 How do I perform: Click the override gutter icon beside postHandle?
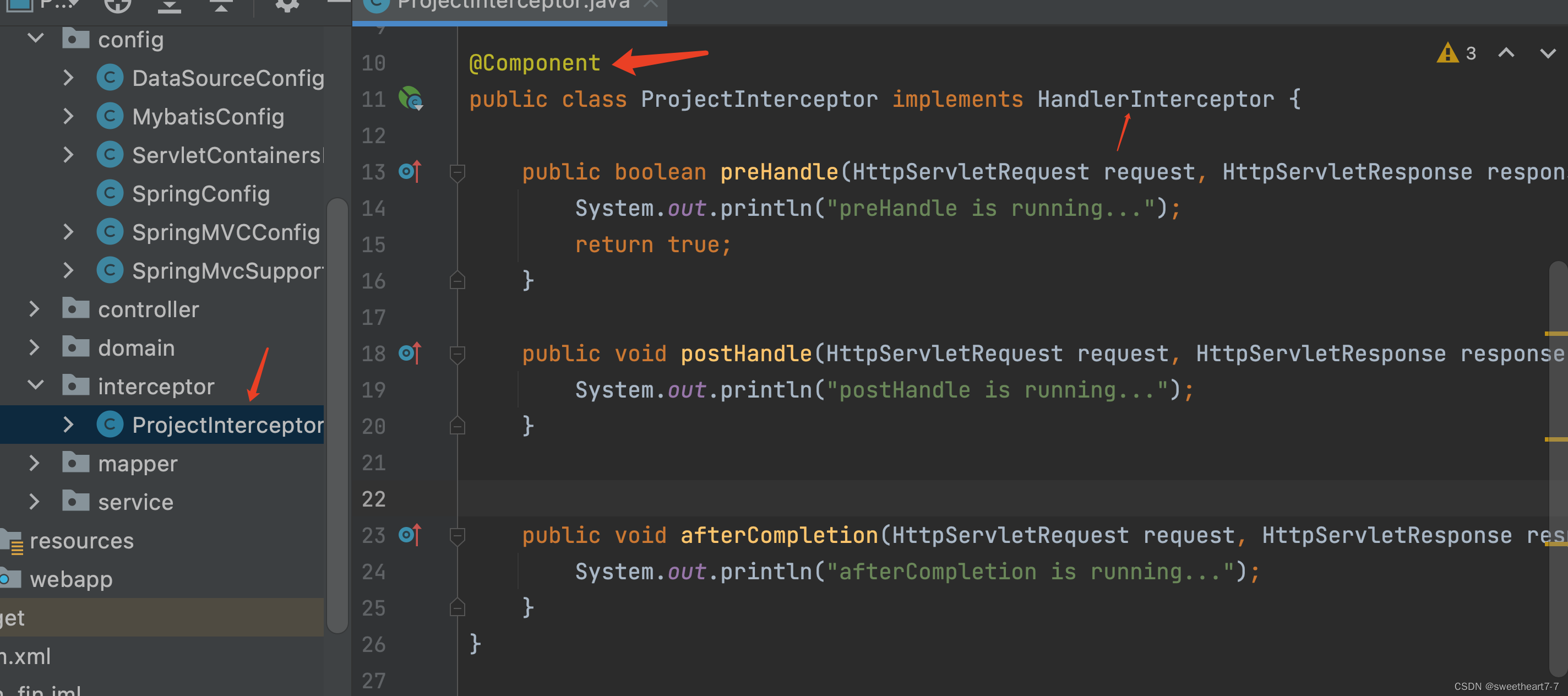[410, 353]
